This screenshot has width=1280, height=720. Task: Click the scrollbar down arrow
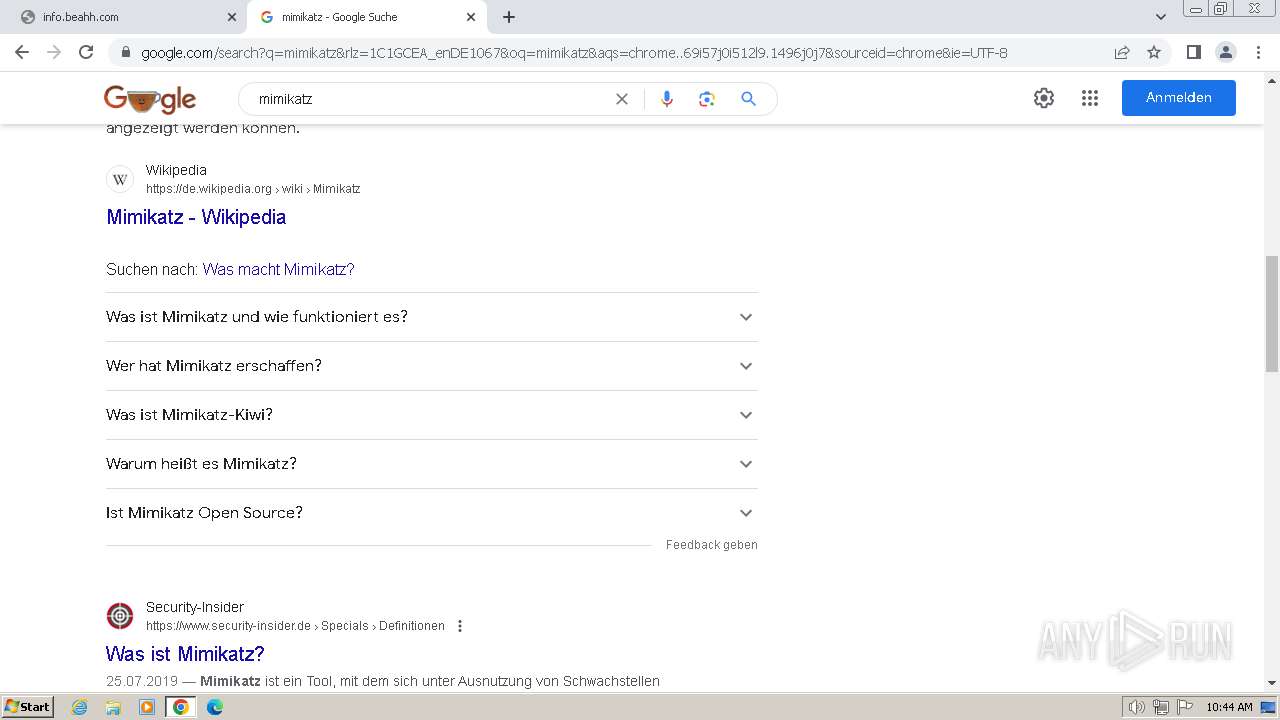click(1272, 684)
